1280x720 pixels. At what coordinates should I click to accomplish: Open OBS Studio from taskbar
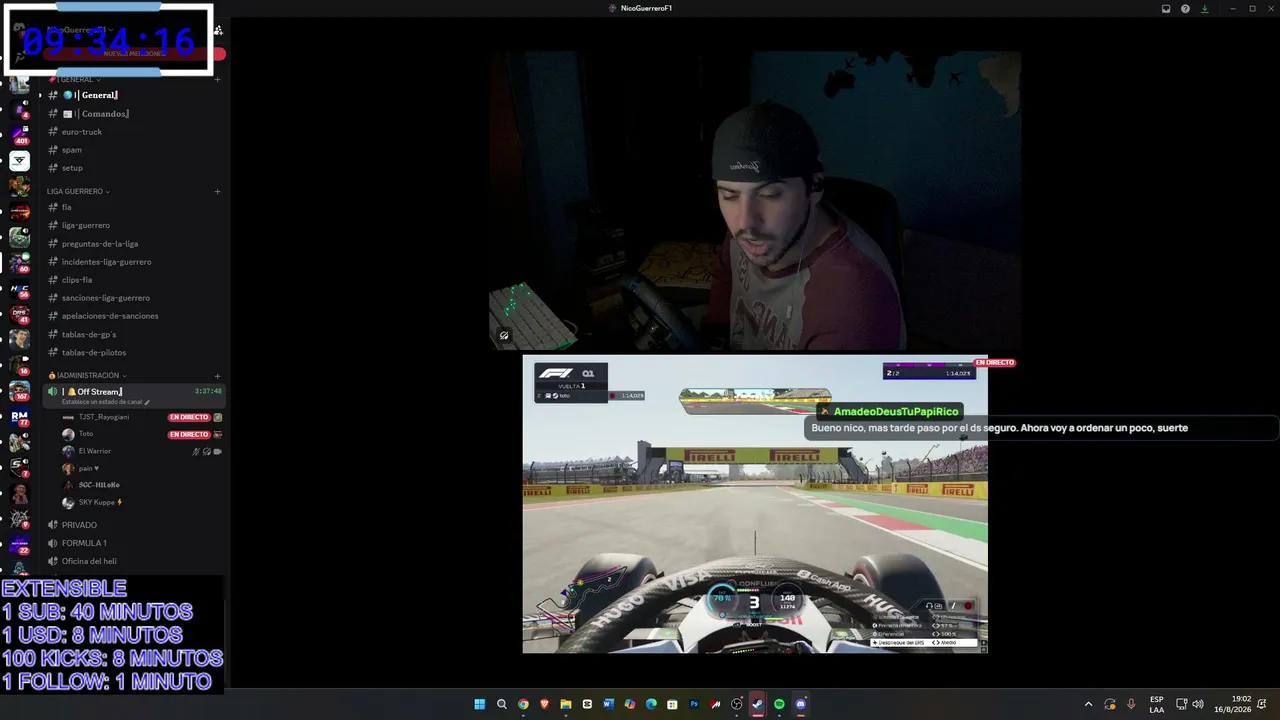(737, 704)
